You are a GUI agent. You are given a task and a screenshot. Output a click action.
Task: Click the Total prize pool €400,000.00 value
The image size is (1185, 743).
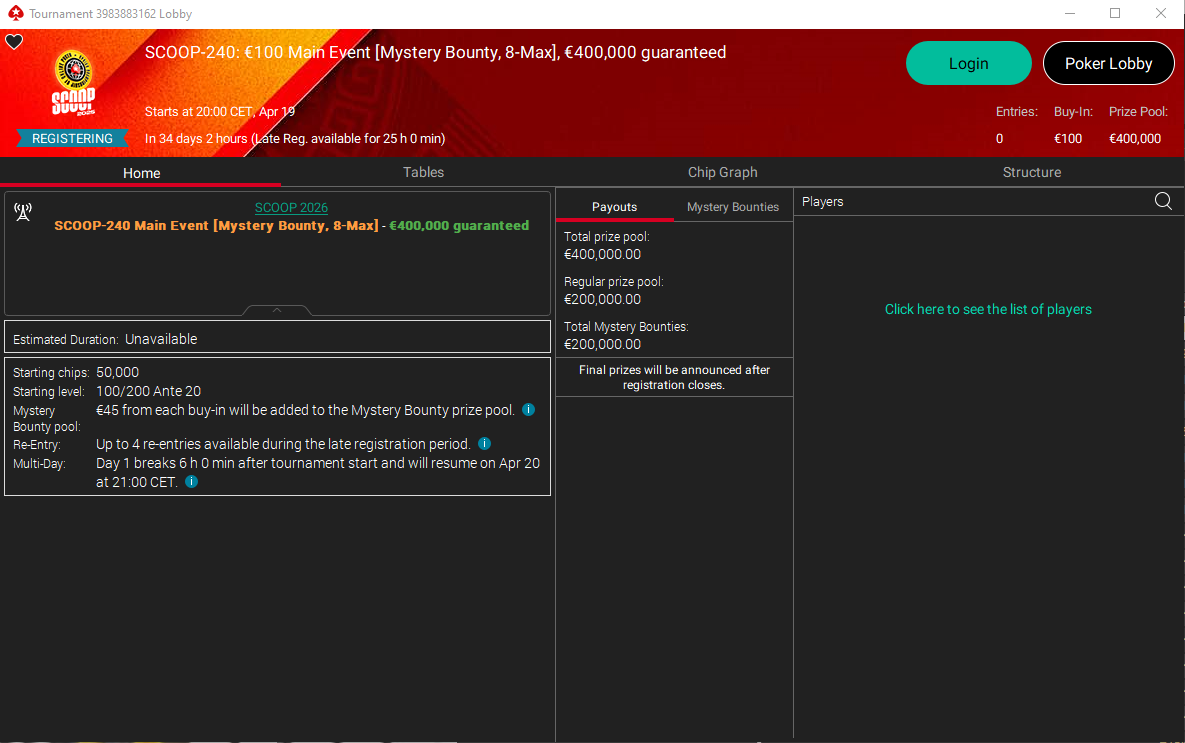(602, 255)
